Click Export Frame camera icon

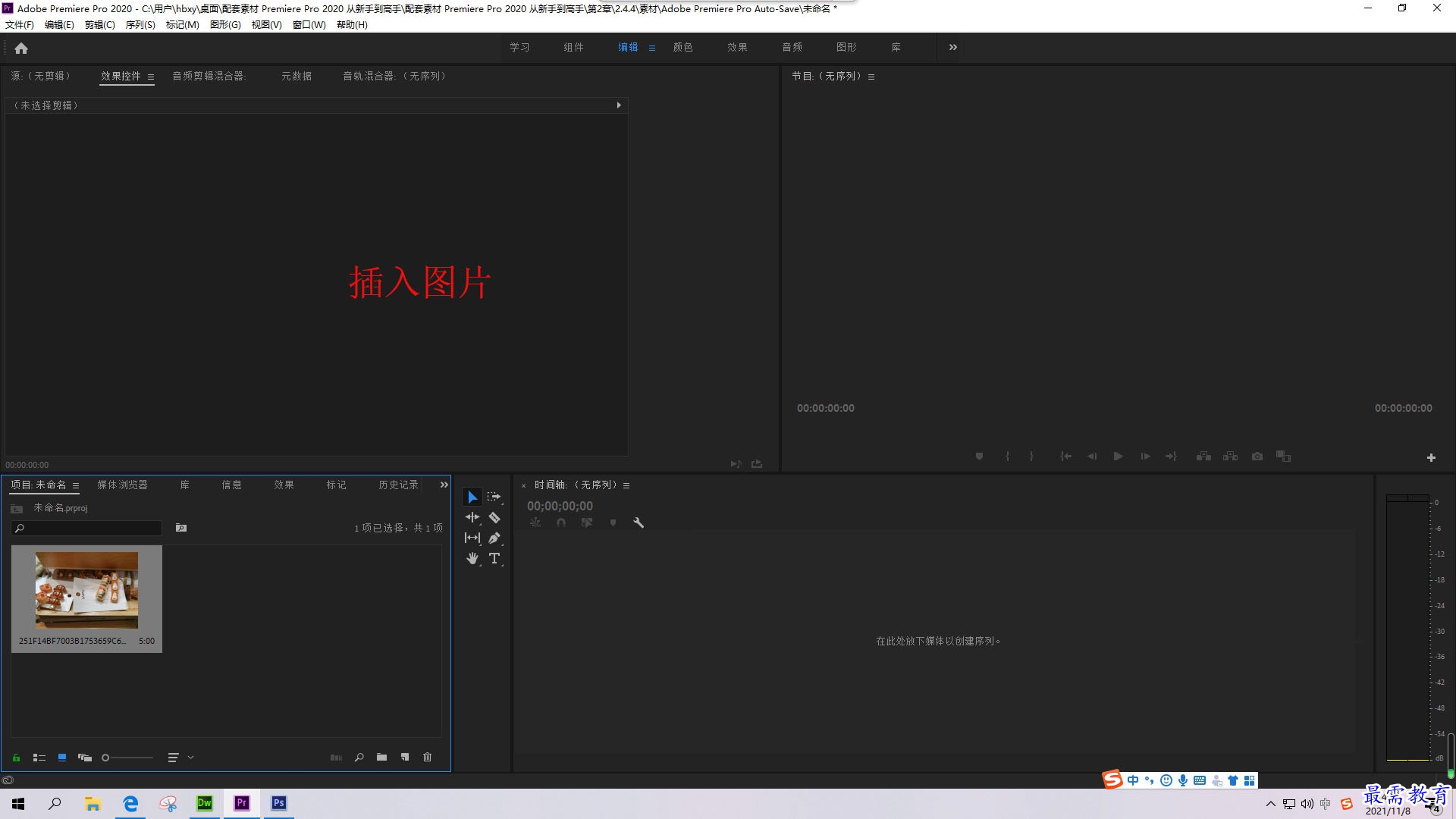coord(1257,457)
